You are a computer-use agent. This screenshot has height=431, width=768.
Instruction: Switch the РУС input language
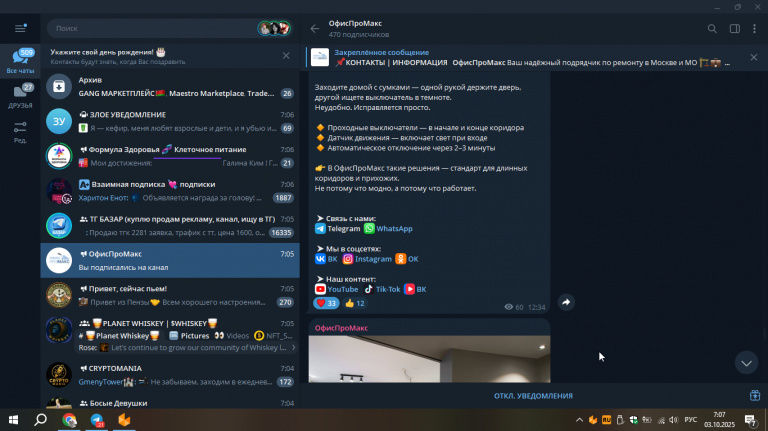click(x=691, y=420)
